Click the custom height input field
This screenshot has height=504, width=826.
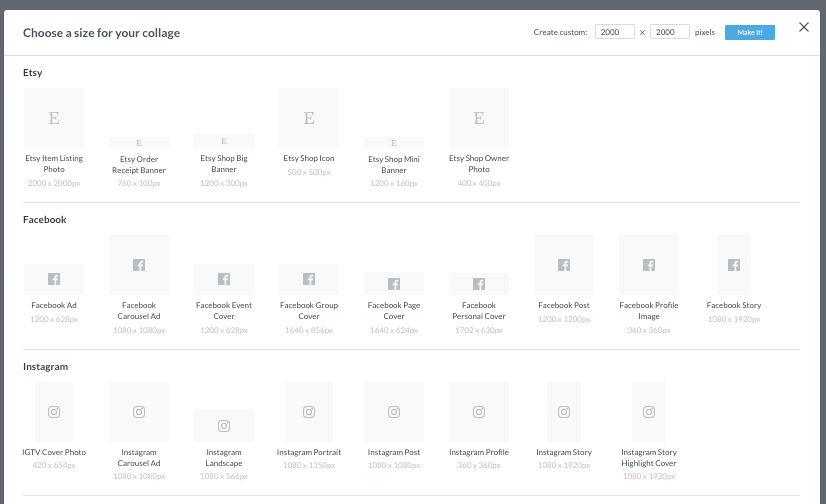click(x=670, y=32)
